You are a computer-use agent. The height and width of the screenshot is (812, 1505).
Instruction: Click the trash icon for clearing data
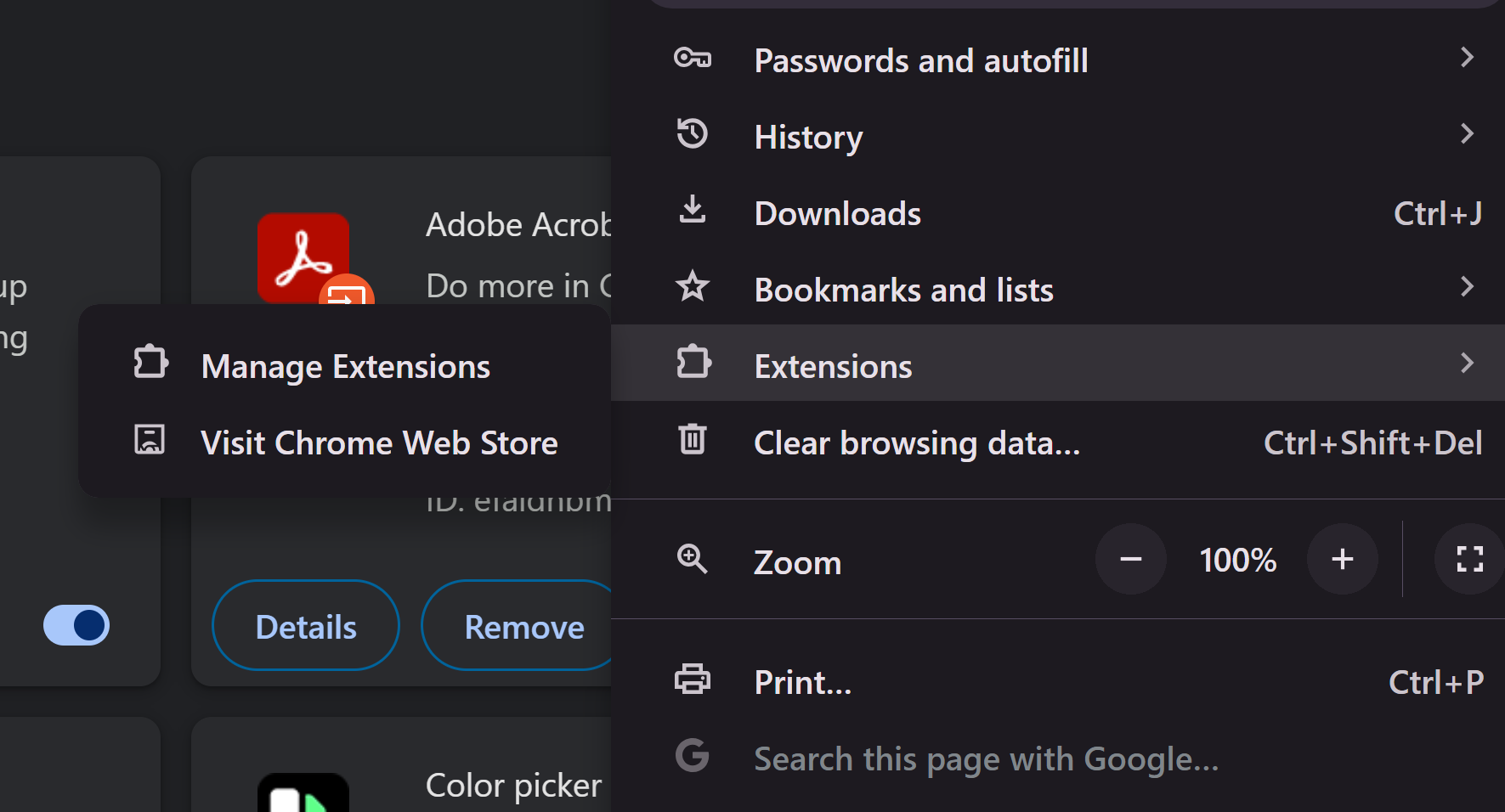[x=692, y=439]
